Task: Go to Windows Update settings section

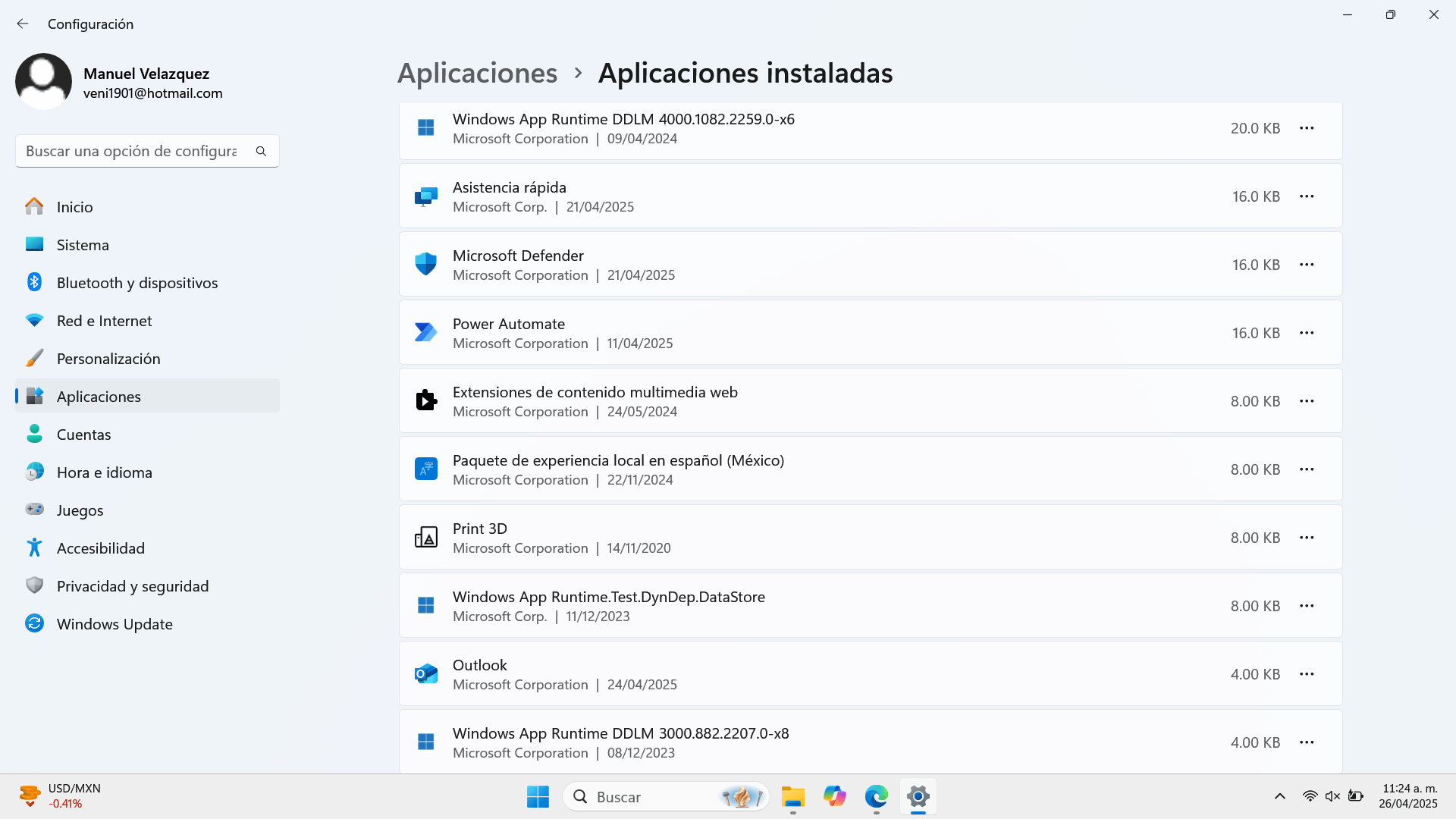Action: [115, 623]
